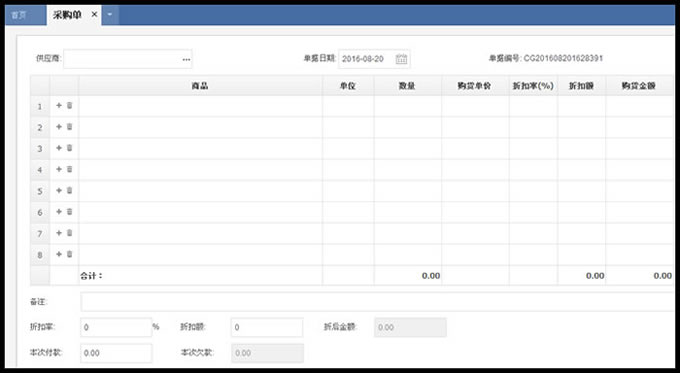
Task: Expand the tab list dropdown arrow
Action: tap(110, 15)
